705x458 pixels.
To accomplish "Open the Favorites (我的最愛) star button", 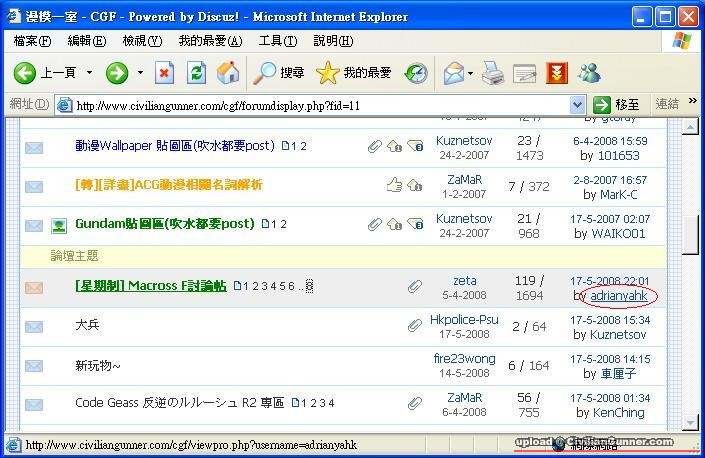I will 354,73.
